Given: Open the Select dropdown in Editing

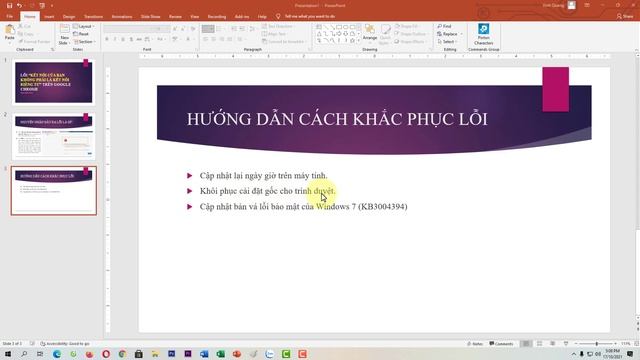Looking at the screenshot, I should point(447,42).
